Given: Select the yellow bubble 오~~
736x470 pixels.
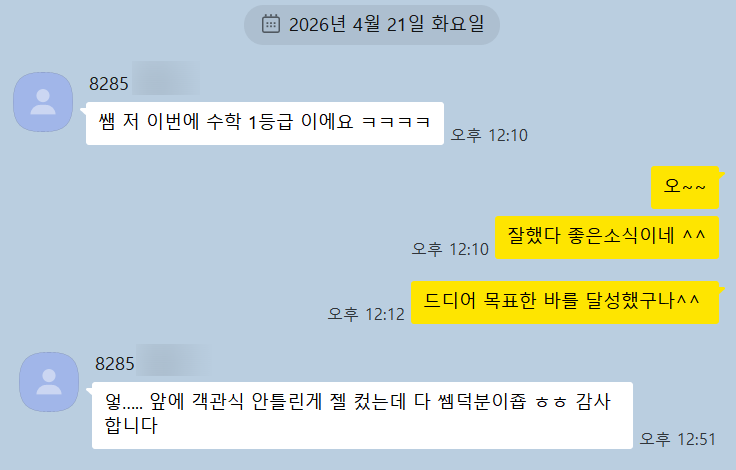Looking at the screenshot, I should point(685,187).
